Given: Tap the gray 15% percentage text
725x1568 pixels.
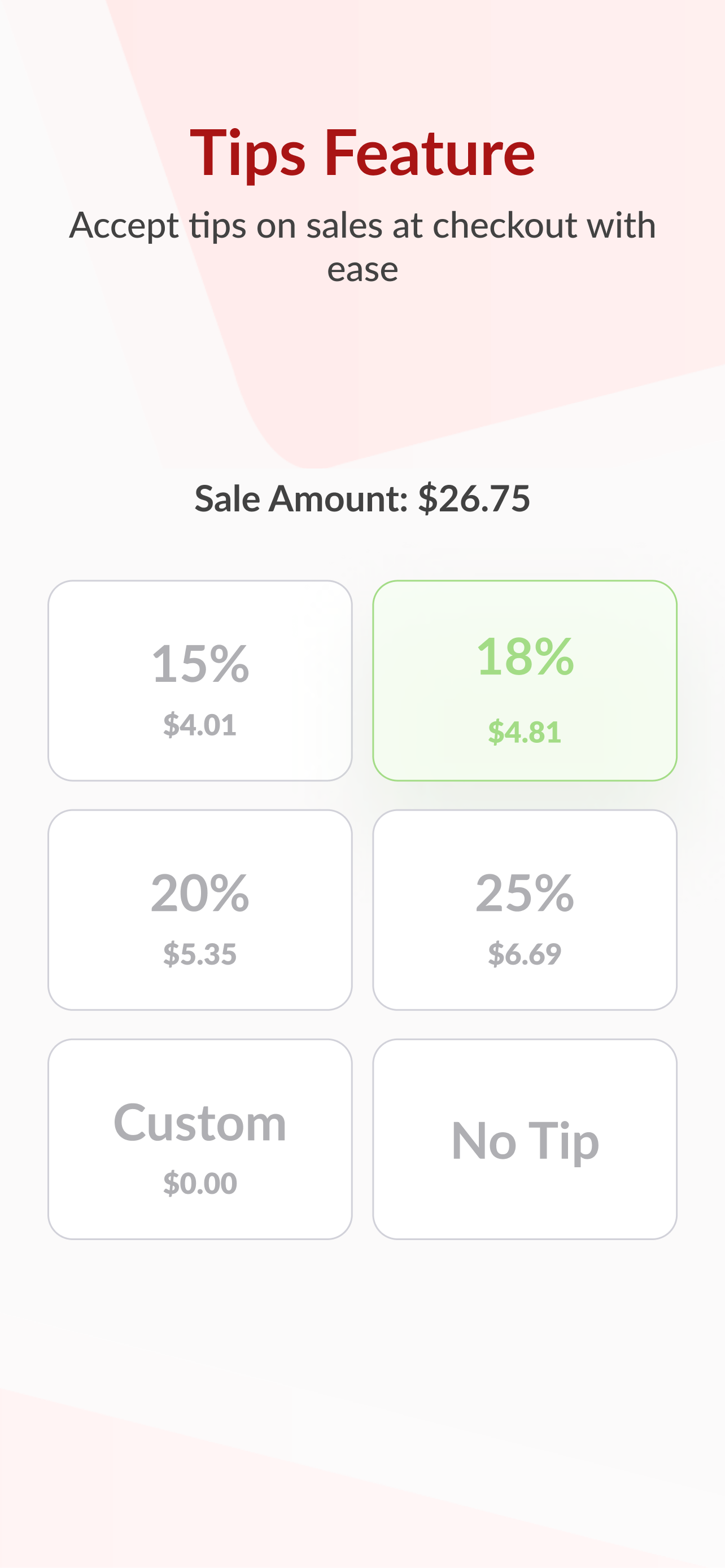Looking at the screenshot, I should point(200,663).
